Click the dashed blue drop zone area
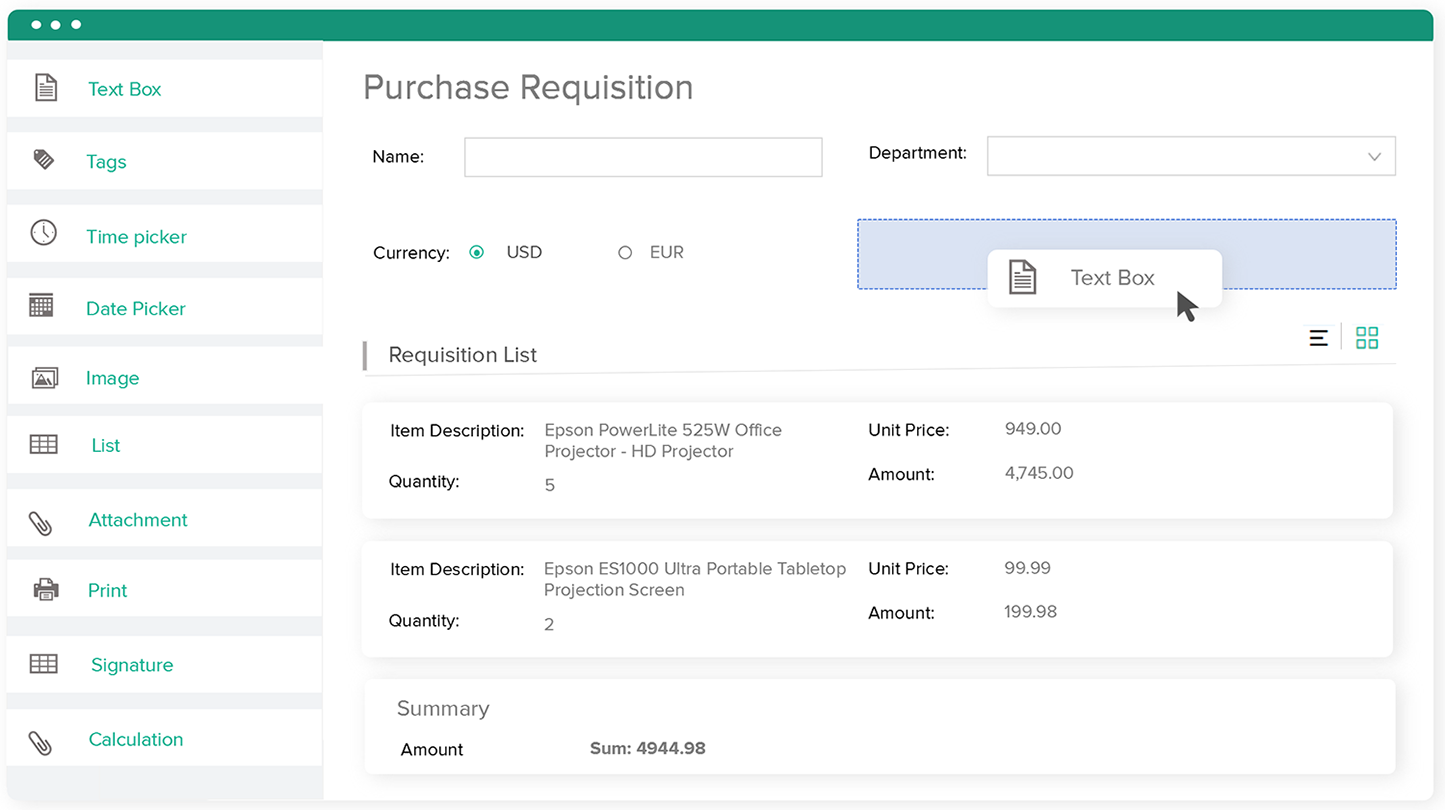The image size is (1445, 810). tap(920, 254)
